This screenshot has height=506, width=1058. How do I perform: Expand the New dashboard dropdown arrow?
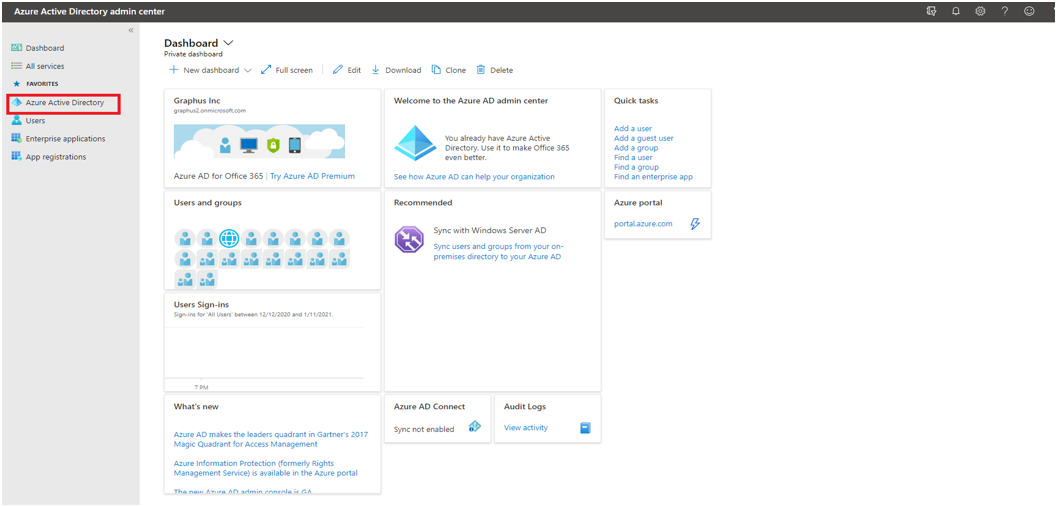[x=248, y=70]
